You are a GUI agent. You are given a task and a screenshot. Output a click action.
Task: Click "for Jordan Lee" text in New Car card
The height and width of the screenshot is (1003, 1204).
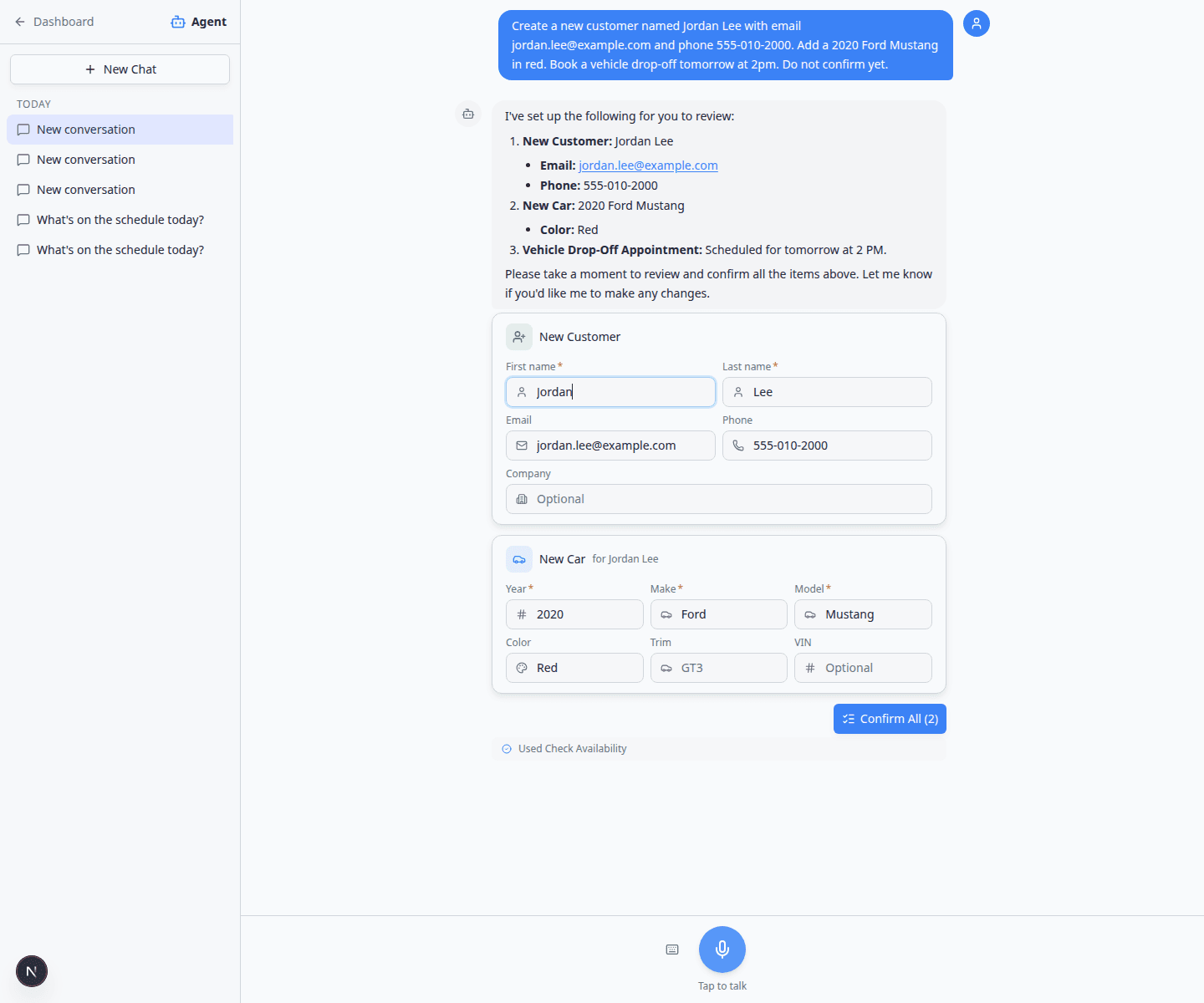coord(625,559)
